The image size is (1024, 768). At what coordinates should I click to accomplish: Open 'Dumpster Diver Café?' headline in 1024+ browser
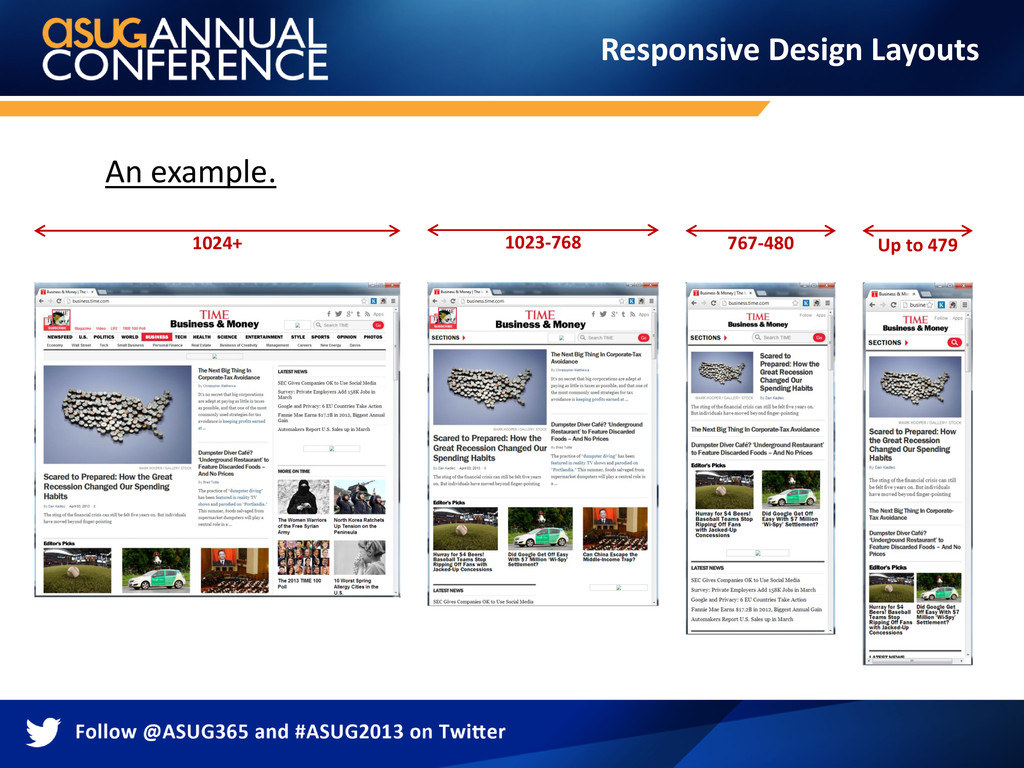(x=233, y=463)
